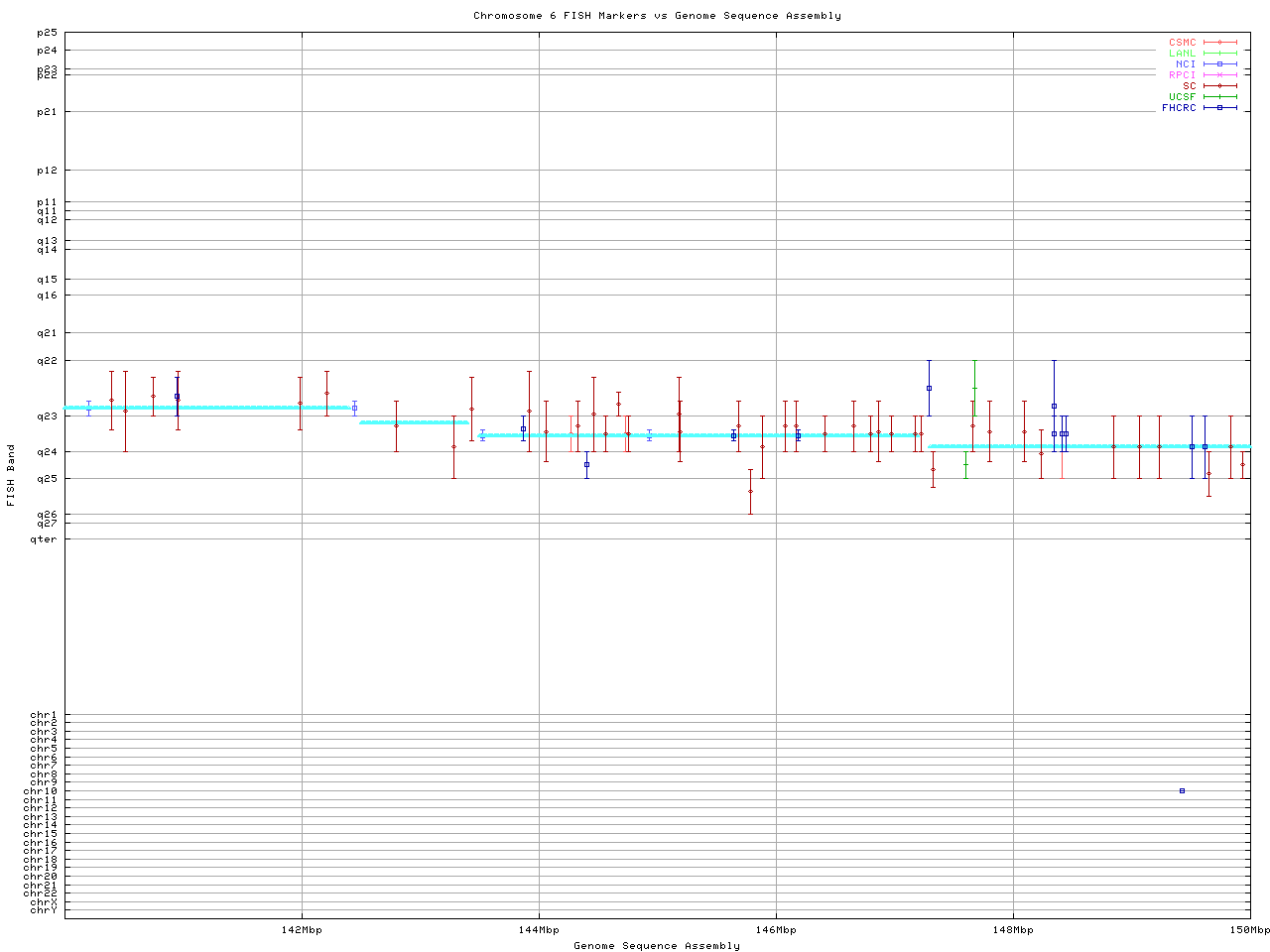The width and height of the screenshot is (1270, 952).
Task: Select the chr1 row label
Action: pyautogui.click(x=44, y=715)
